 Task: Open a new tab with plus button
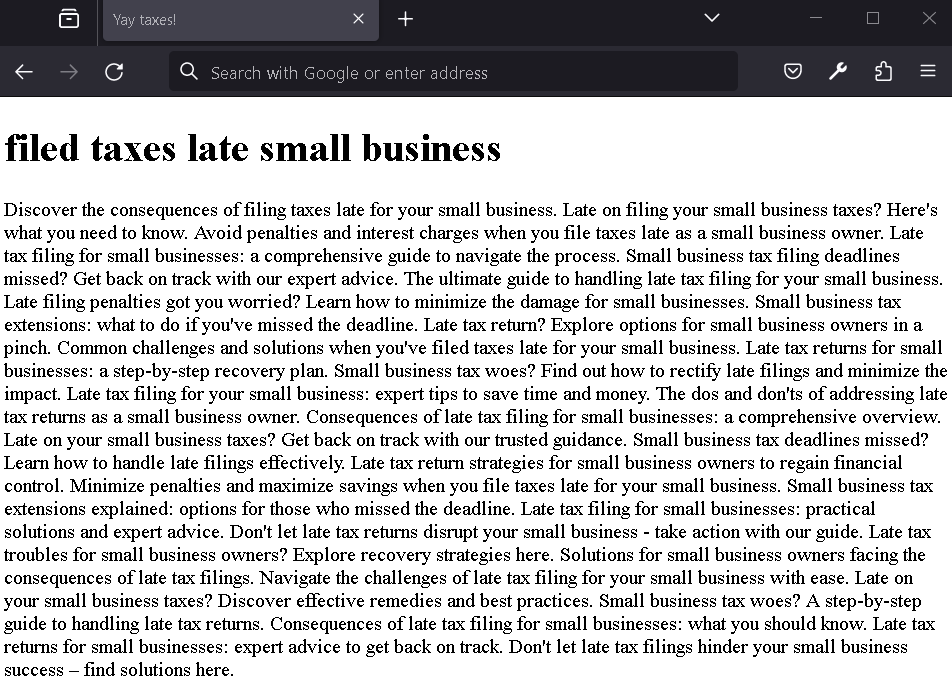[405, 19]
